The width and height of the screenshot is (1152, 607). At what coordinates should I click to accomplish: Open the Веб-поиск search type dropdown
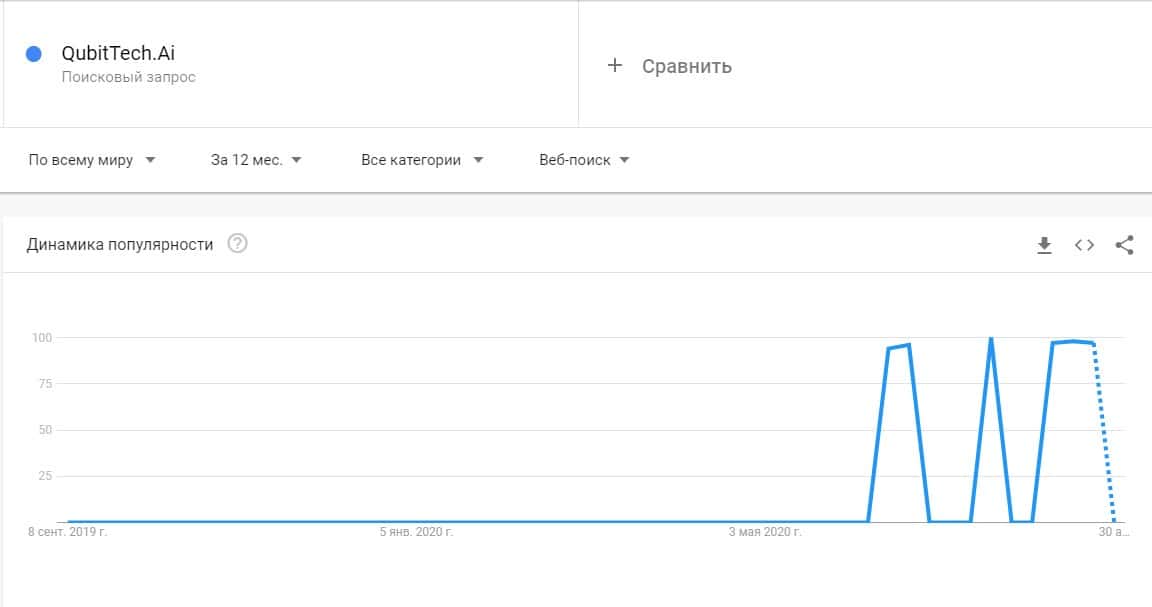click(584, 160)
